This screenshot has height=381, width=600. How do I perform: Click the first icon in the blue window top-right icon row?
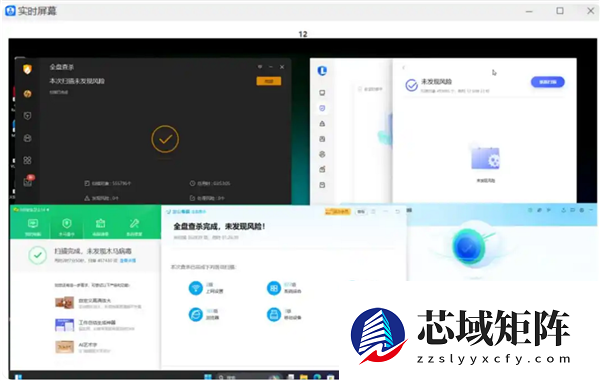530,210
